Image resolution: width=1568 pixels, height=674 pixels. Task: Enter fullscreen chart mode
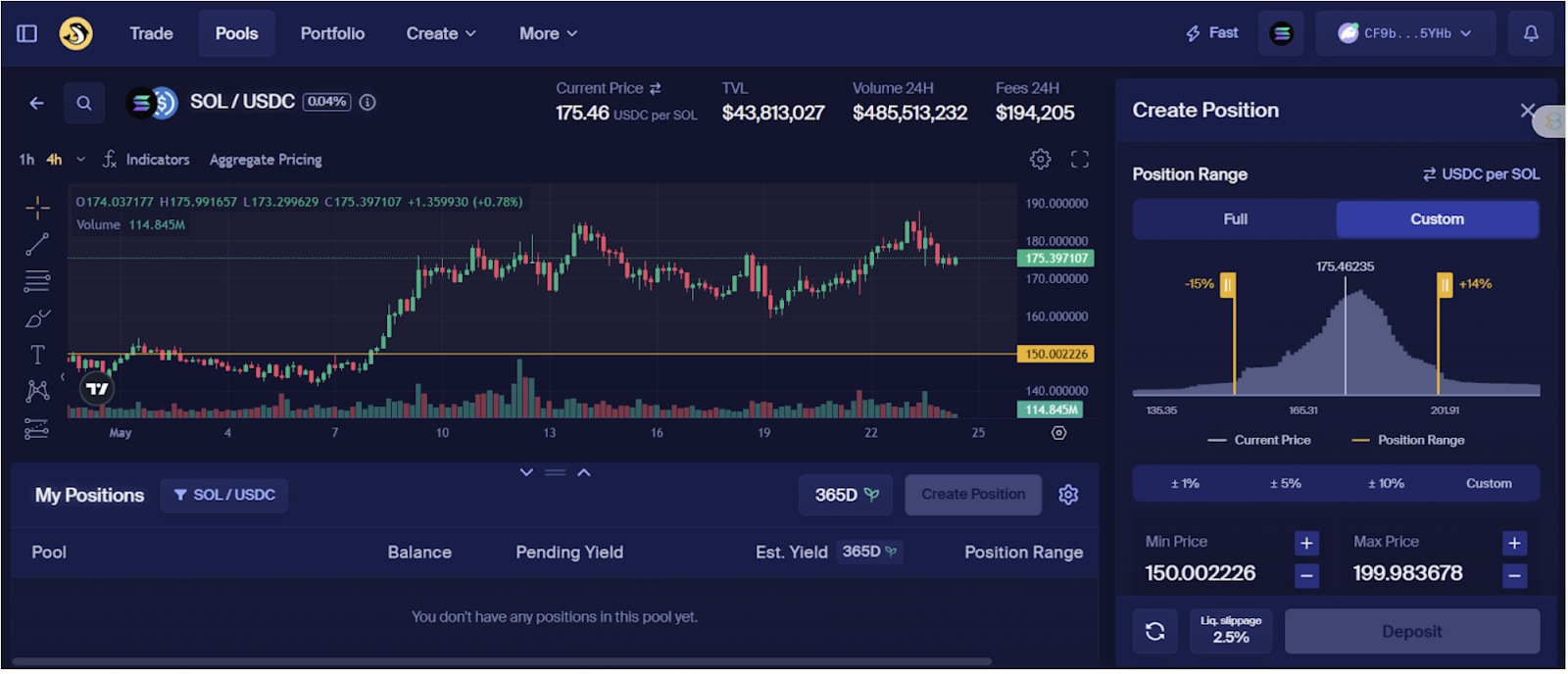click(1079, 160)
